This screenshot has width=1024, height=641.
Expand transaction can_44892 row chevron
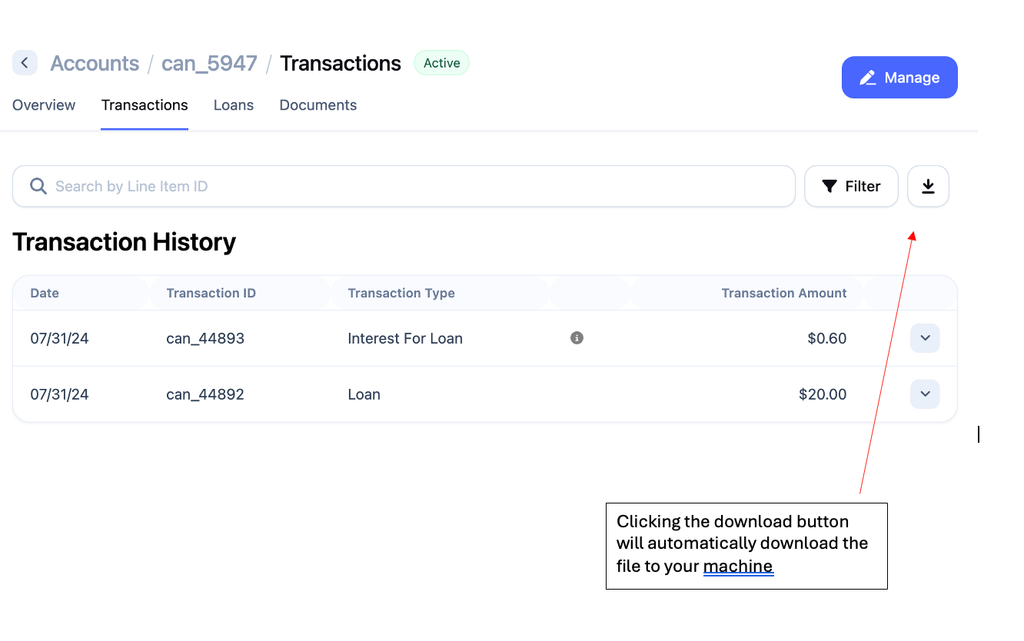coord(925,394)
